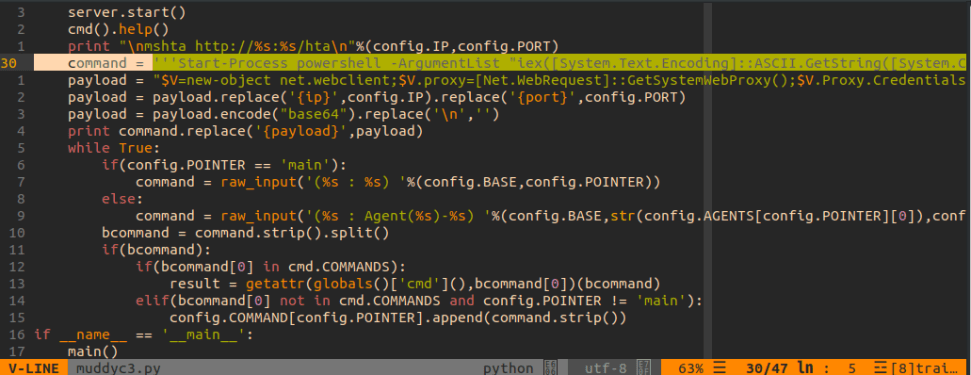Image resolution: width=971 pixels, height=375 pixels.
Task: Click the if __name__ == '__main__': line
Action: [143, 335]
